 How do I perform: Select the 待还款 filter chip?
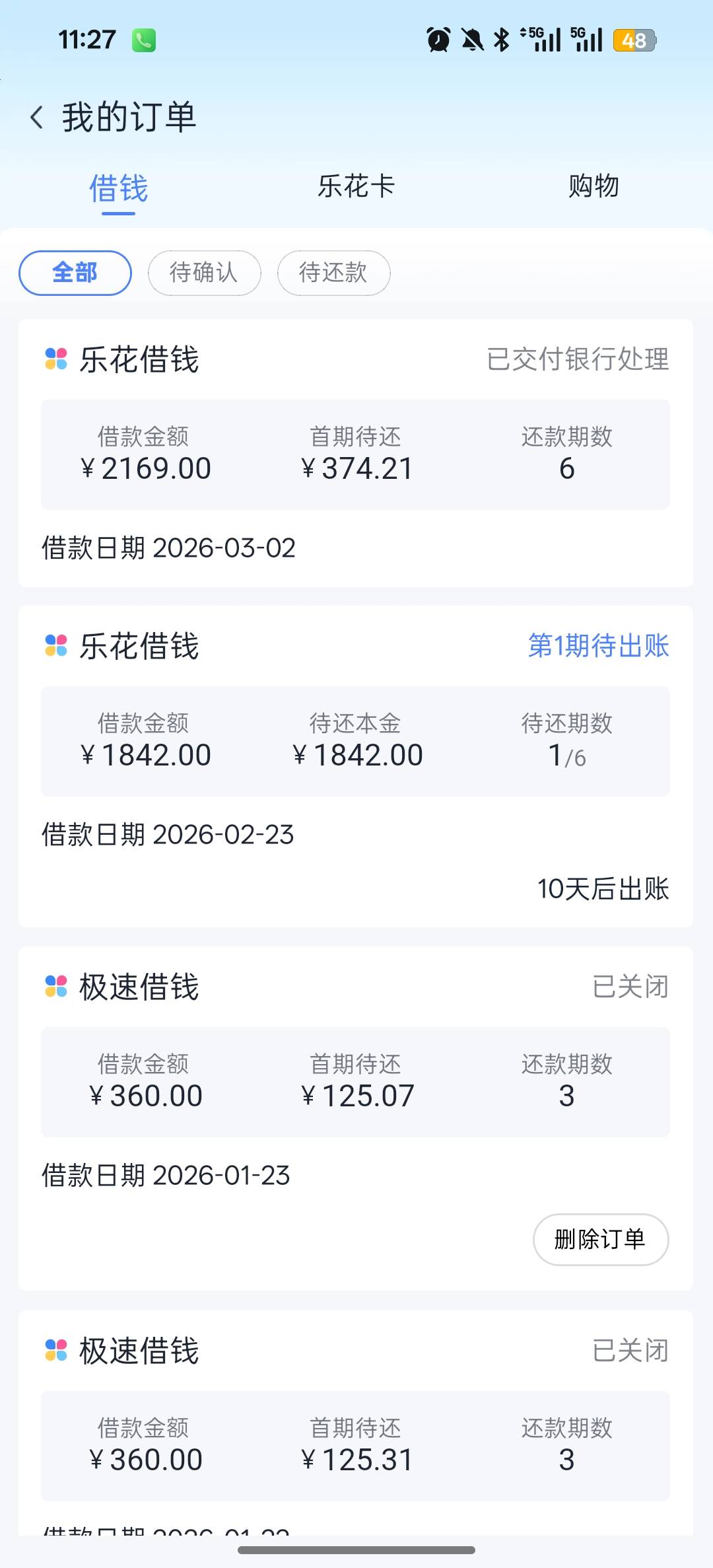pyautogui.click(x=333, y=273)
